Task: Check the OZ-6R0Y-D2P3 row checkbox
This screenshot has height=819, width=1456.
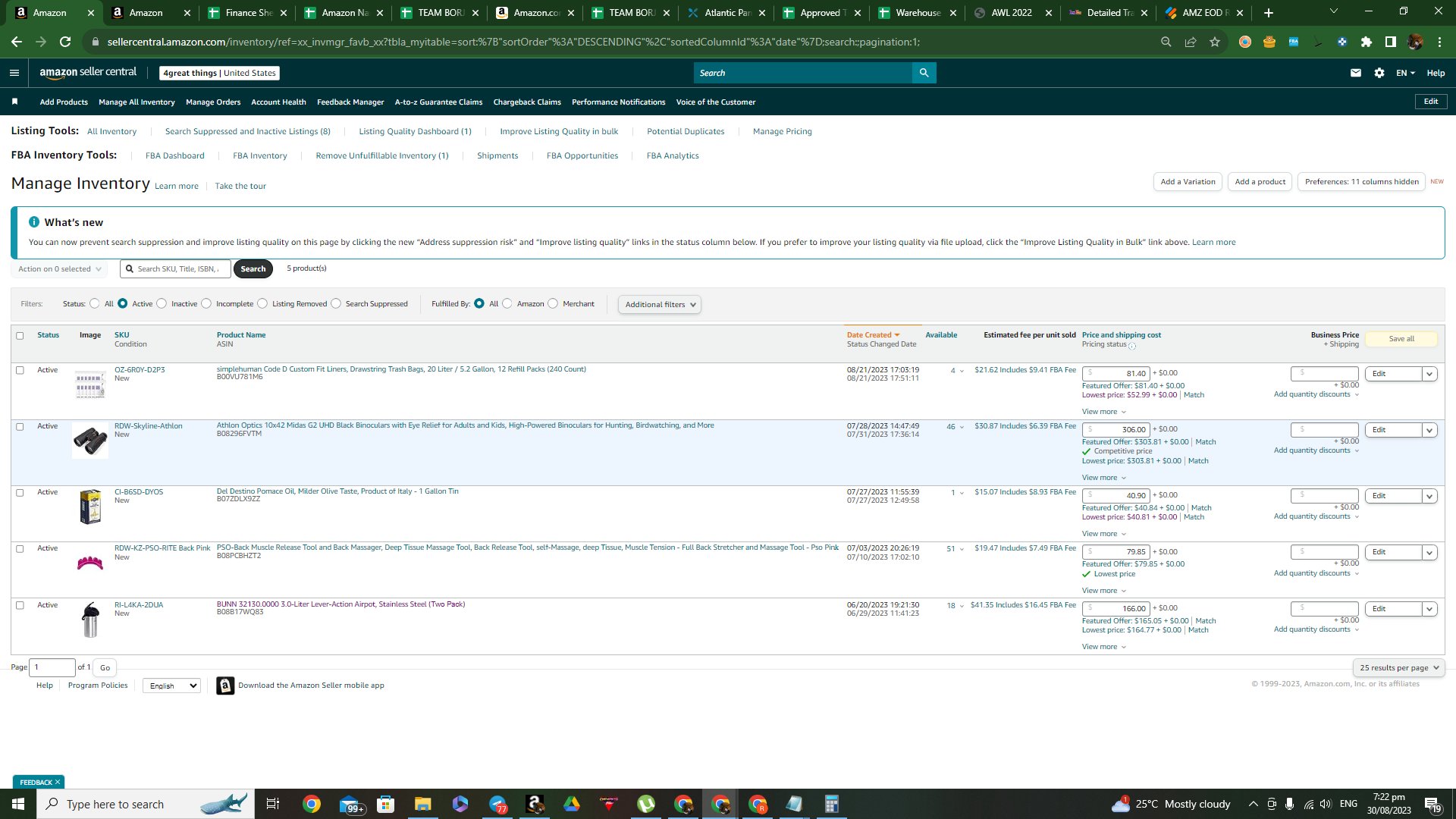Action: (x=20, y=370)
